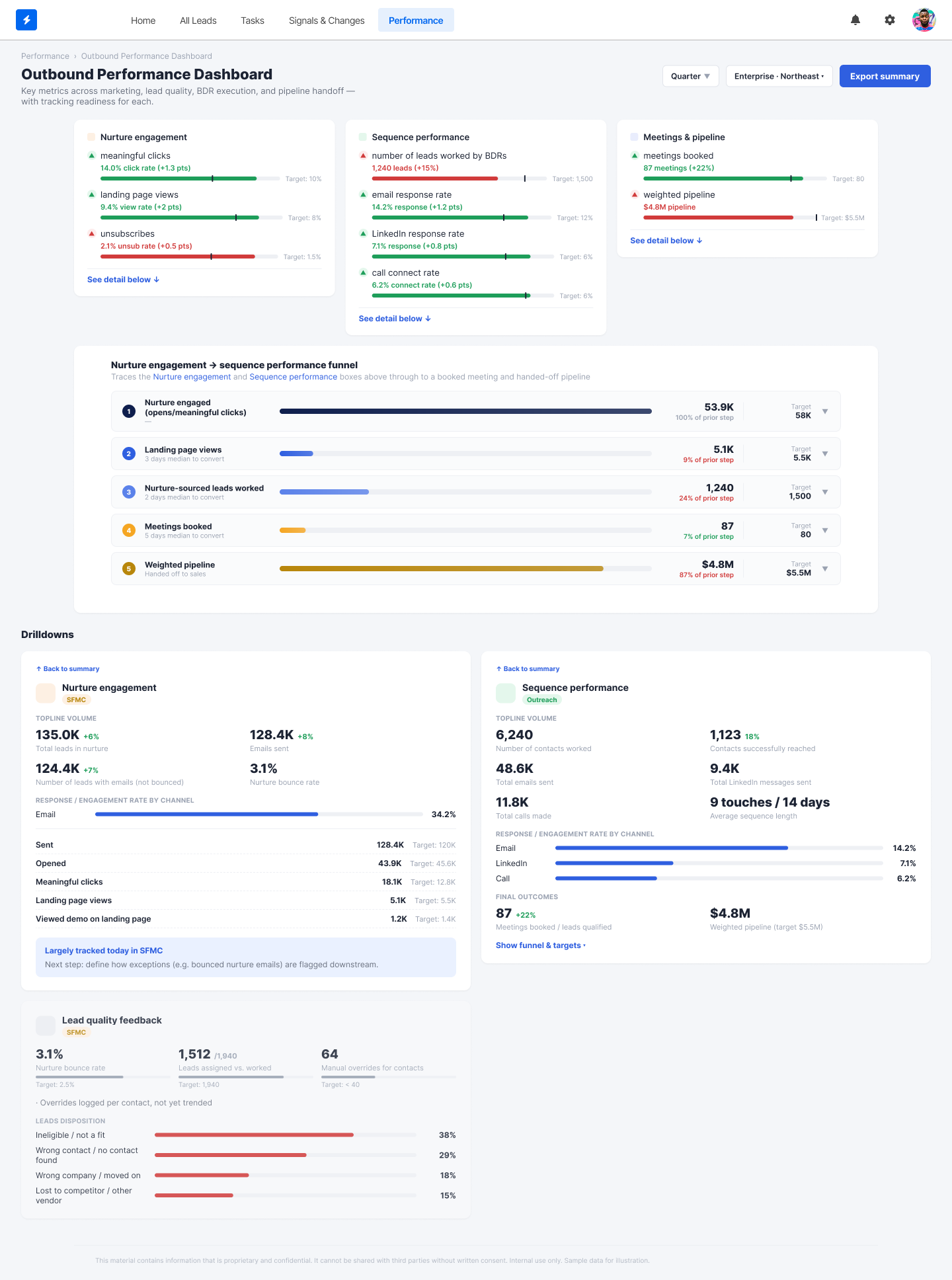Click the unsubscribes red trend triangle
The height and width of the screenshot is (1280, 952).
point(91,233)
